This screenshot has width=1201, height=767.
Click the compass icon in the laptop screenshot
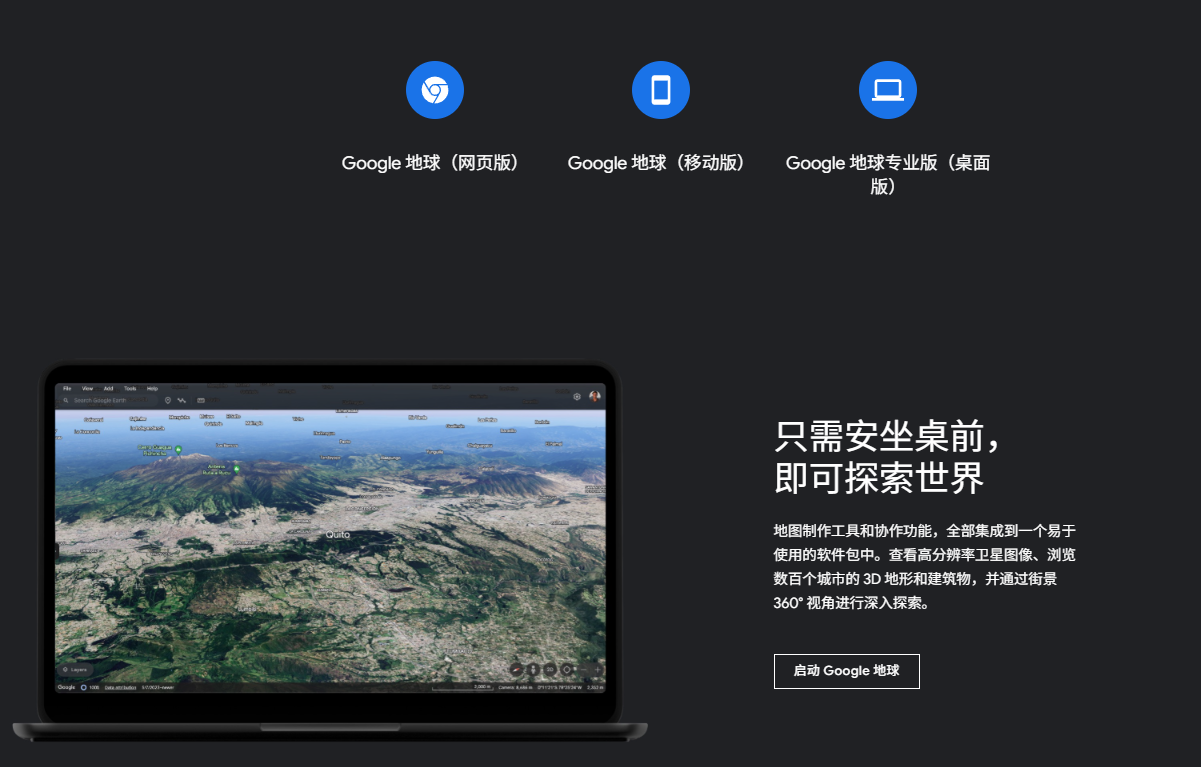coord(517,670)
